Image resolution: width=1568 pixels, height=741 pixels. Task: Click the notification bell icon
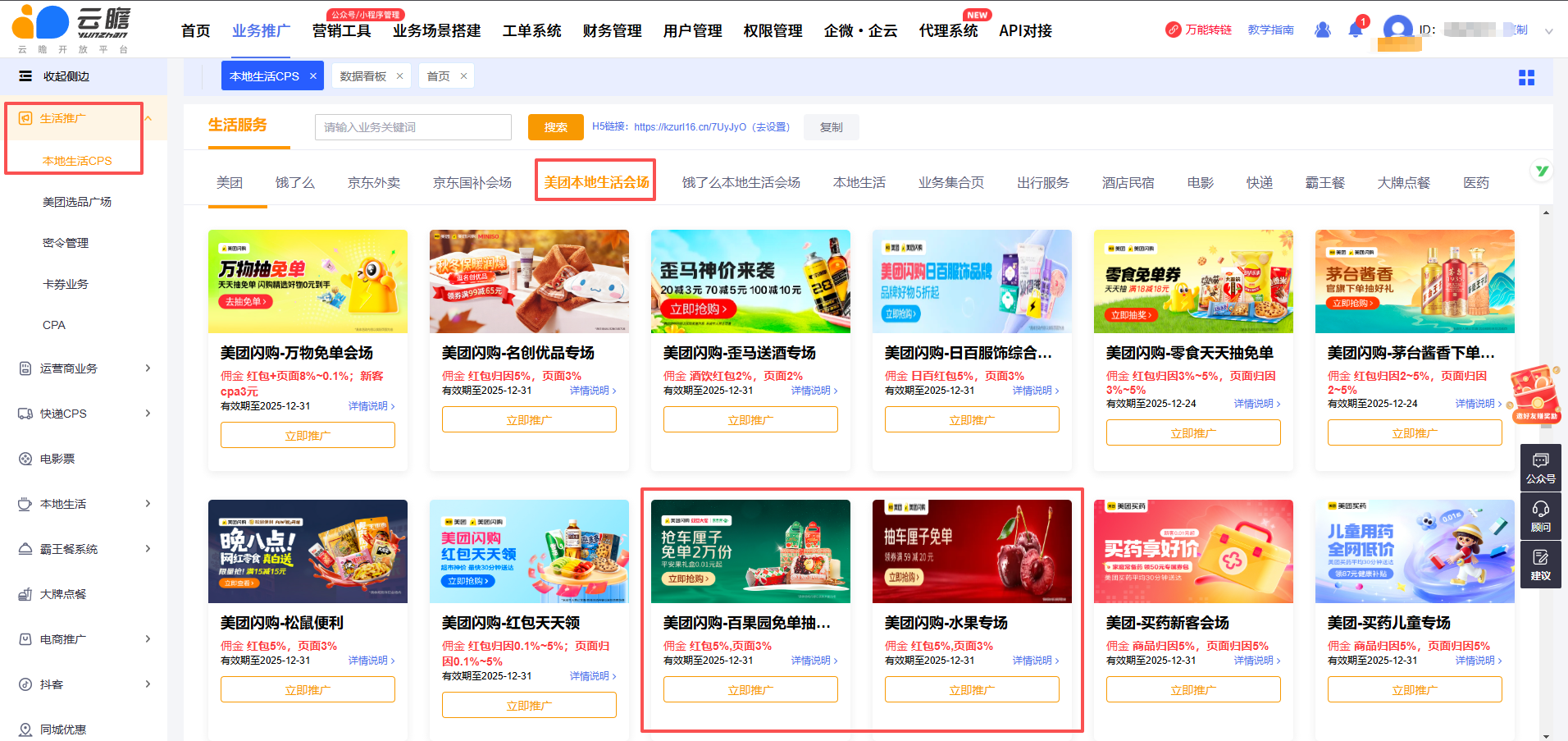click(1355, 30)
